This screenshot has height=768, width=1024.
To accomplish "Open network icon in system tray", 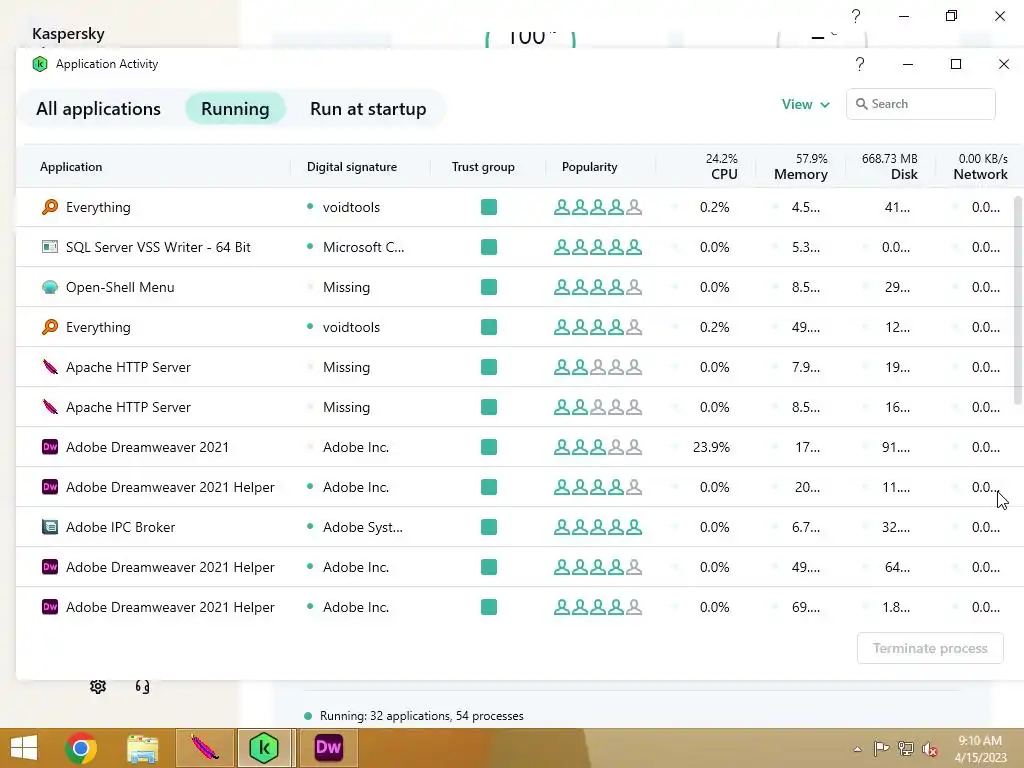I will tap(906, 748).
